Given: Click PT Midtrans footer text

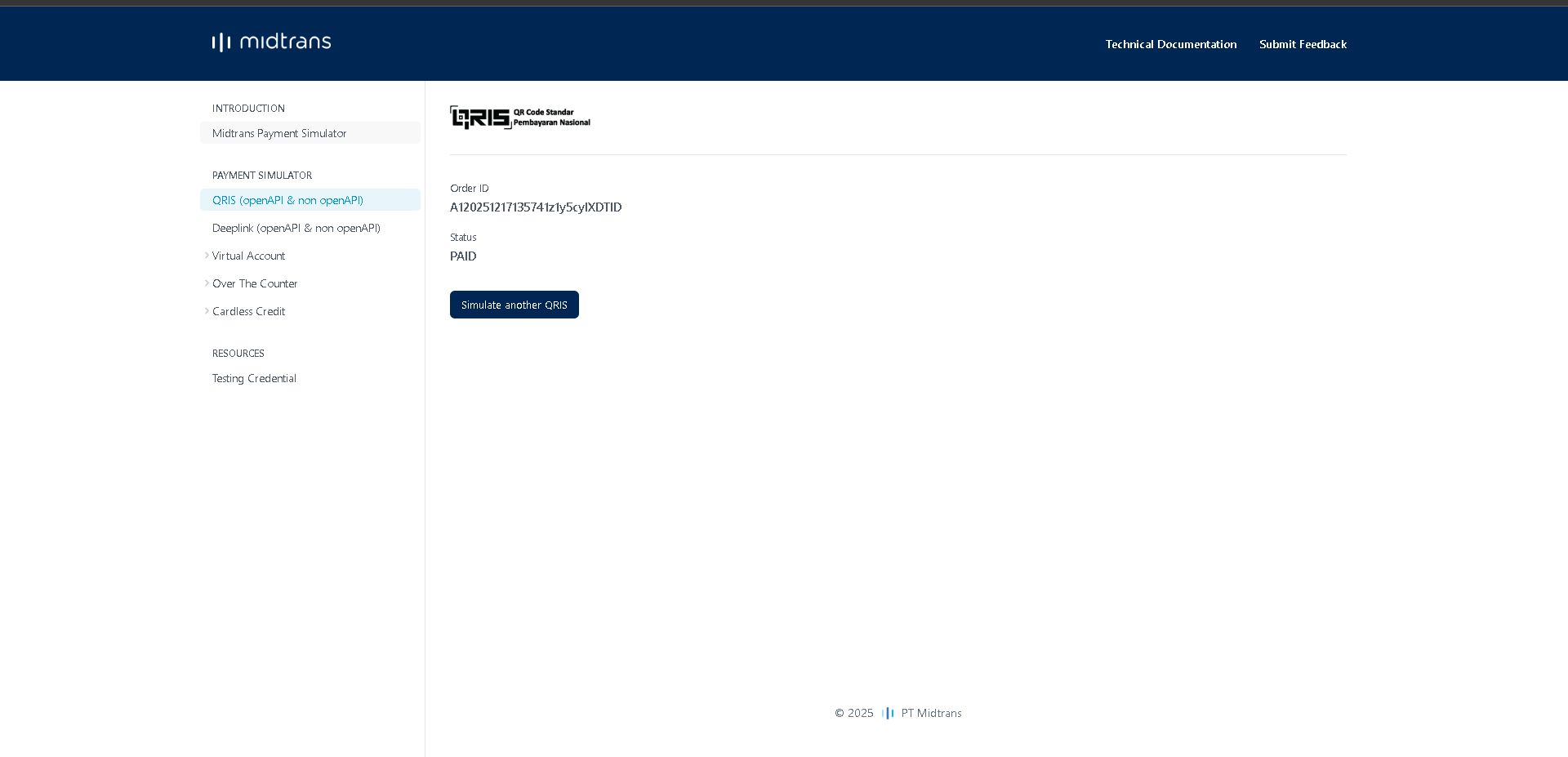Looking at the screenshot, I should point(931,713).
